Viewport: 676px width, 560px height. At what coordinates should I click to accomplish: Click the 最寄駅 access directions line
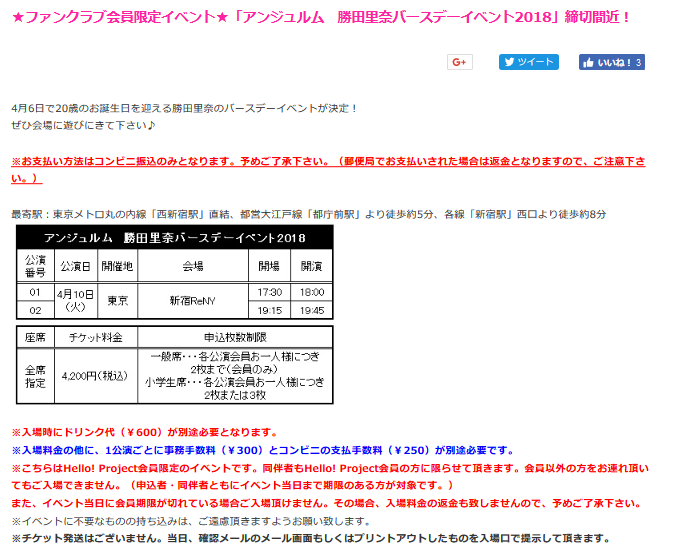click(x=309, y=214)
